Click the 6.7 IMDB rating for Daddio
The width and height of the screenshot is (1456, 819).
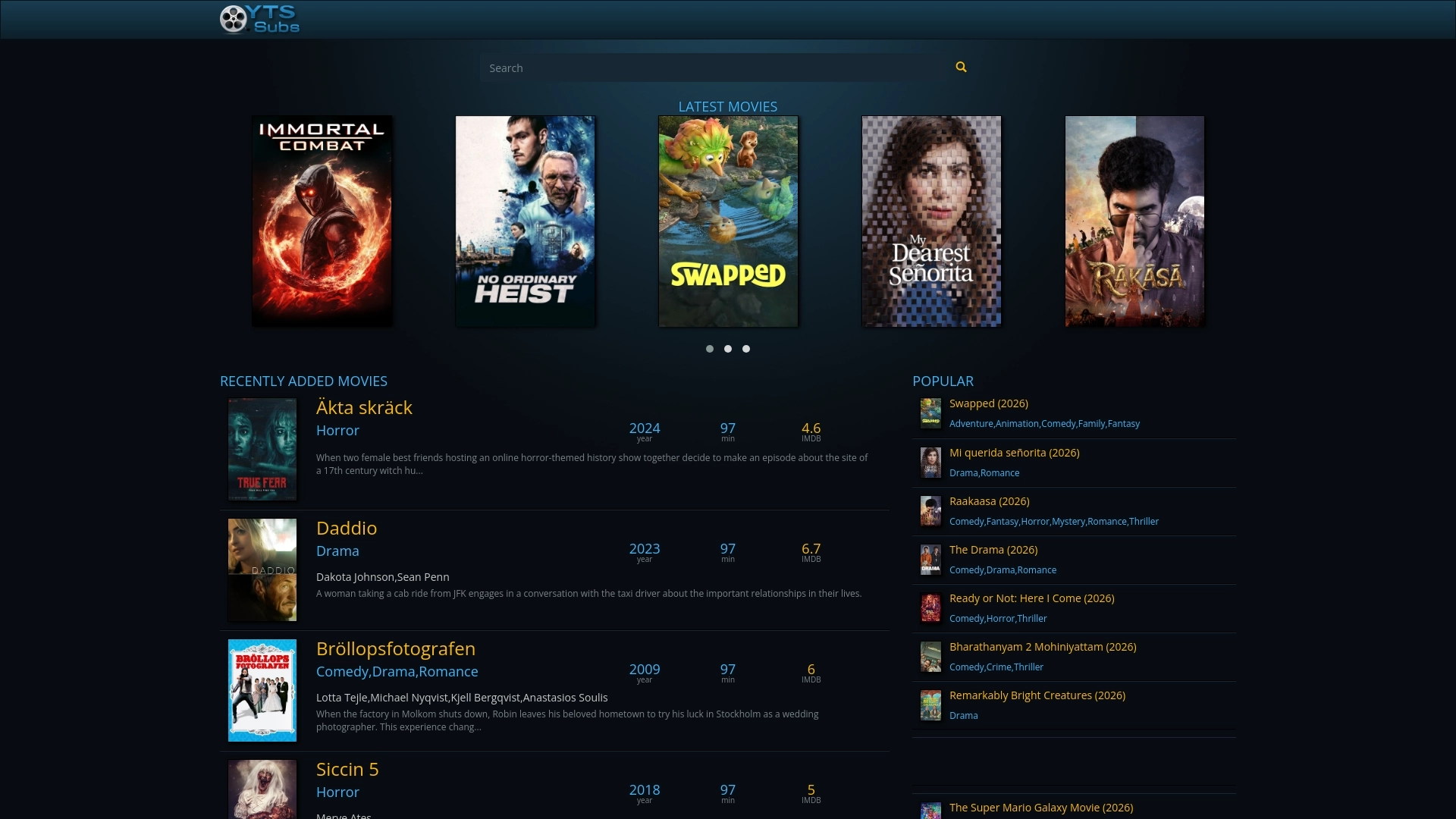811,549
